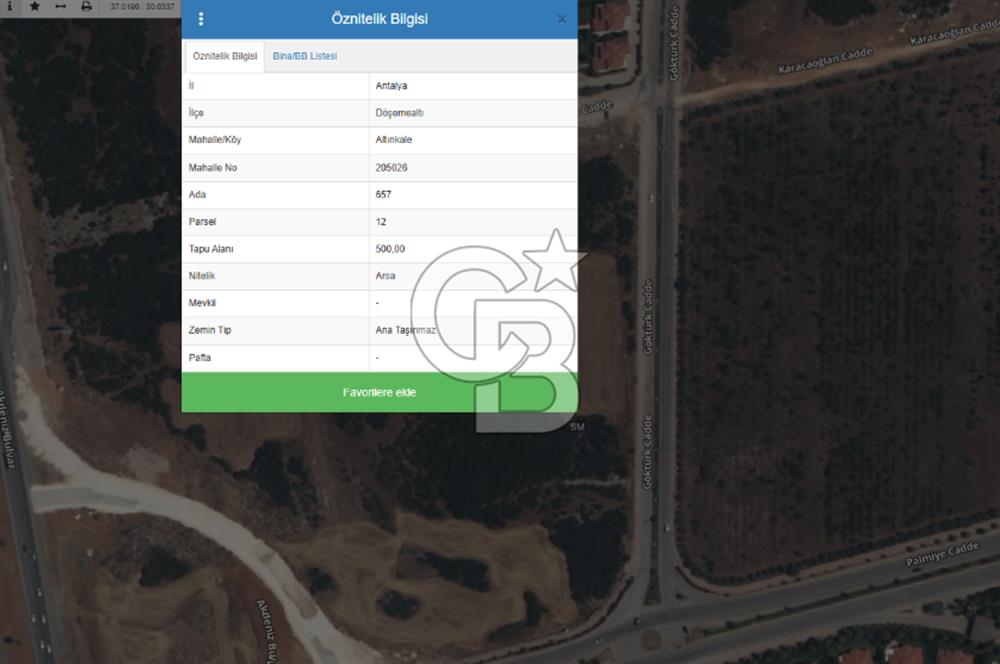This screenshot has height=664, width=1000.
Task: Click the Tapu Alanı value 500,00
Action: pos(390,249)
